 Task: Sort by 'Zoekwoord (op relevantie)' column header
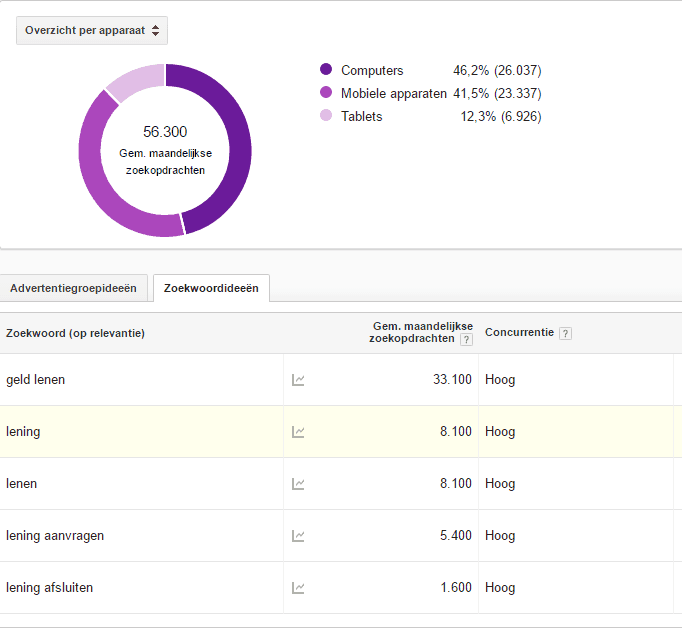point(75,333)
